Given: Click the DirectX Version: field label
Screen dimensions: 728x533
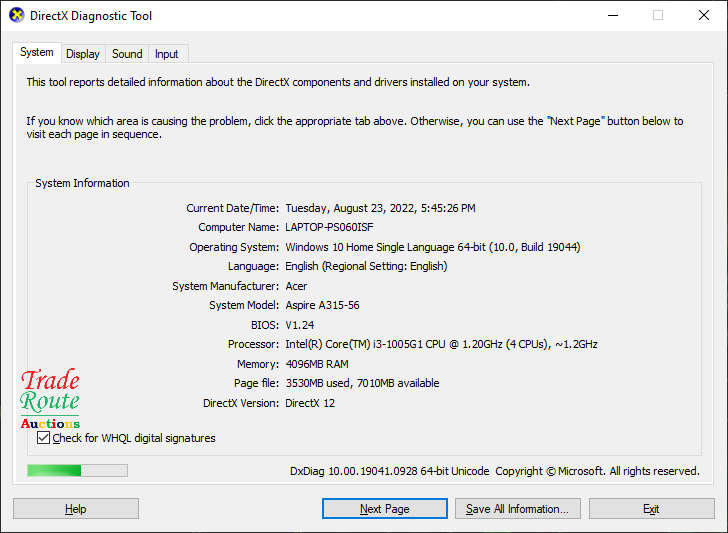Looking at the screenshot, I should pos(241,403).
